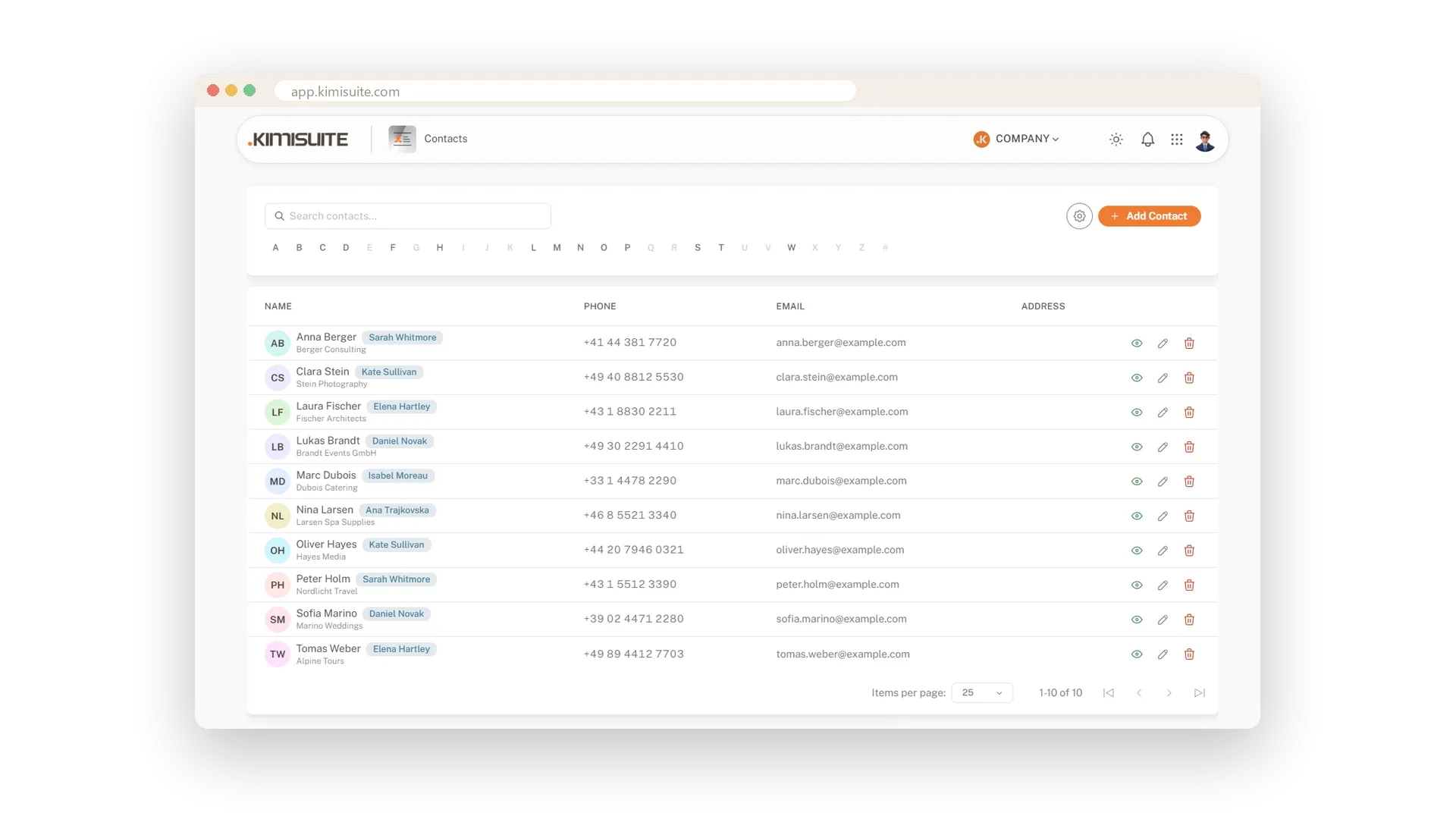
Task: Edit the Sofia Marino contact
Action: pyautogui.click(x=1163, y=620)
